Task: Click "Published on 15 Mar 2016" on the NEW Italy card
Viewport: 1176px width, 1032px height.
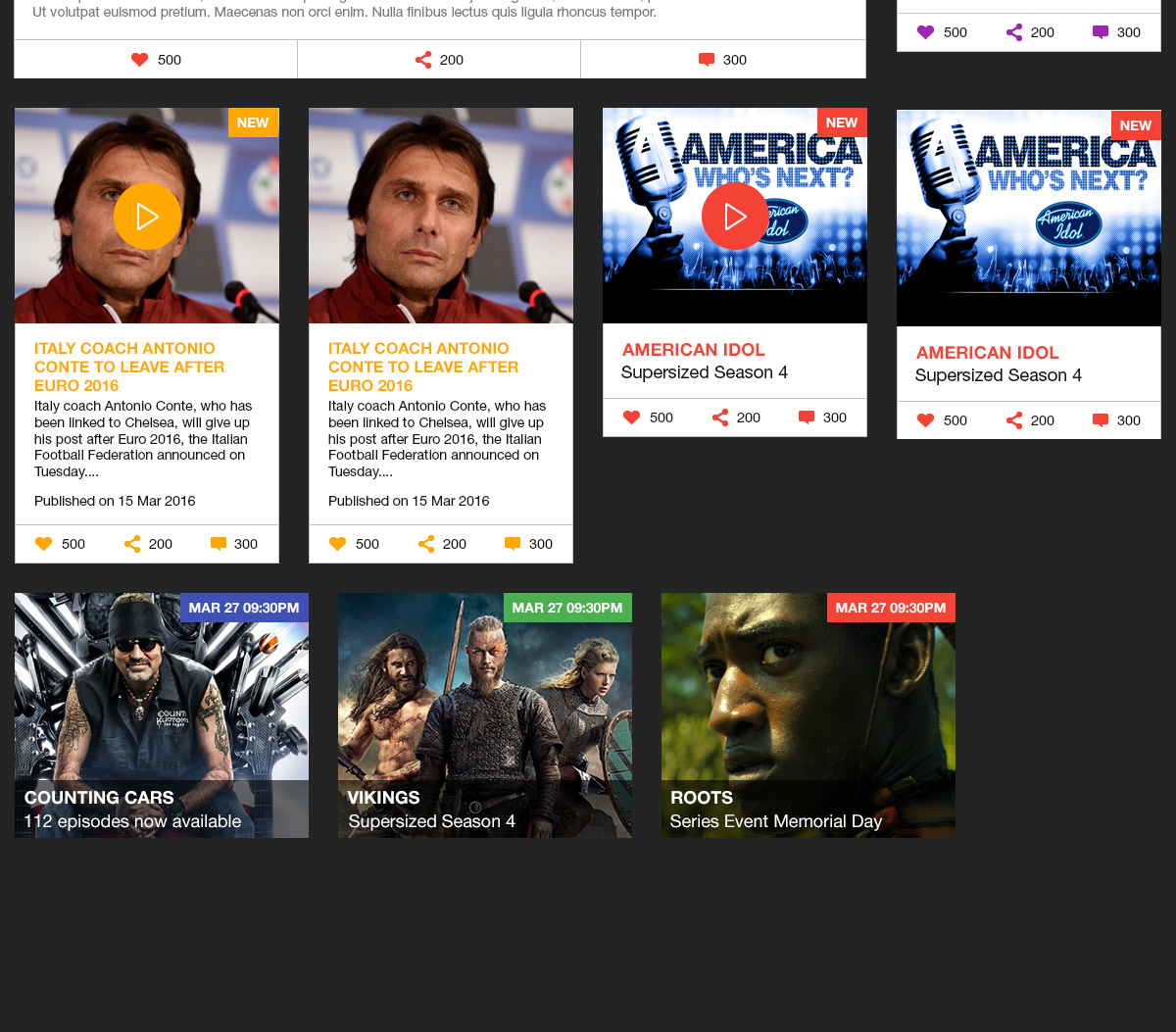Action: [115, 501]
